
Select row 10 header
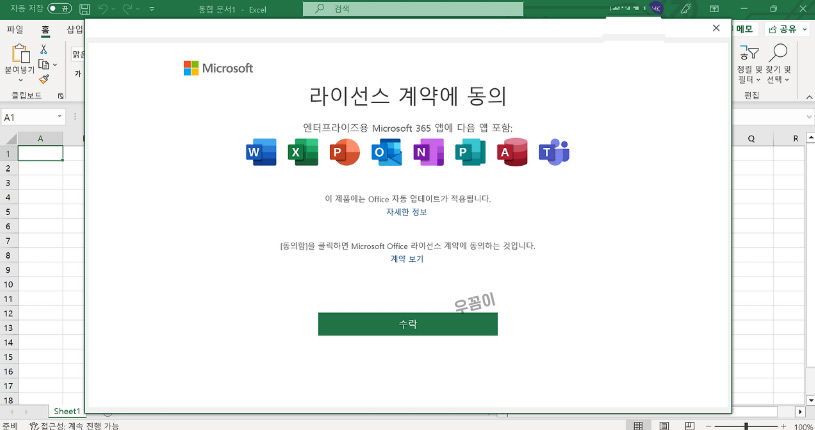[8, 284]
